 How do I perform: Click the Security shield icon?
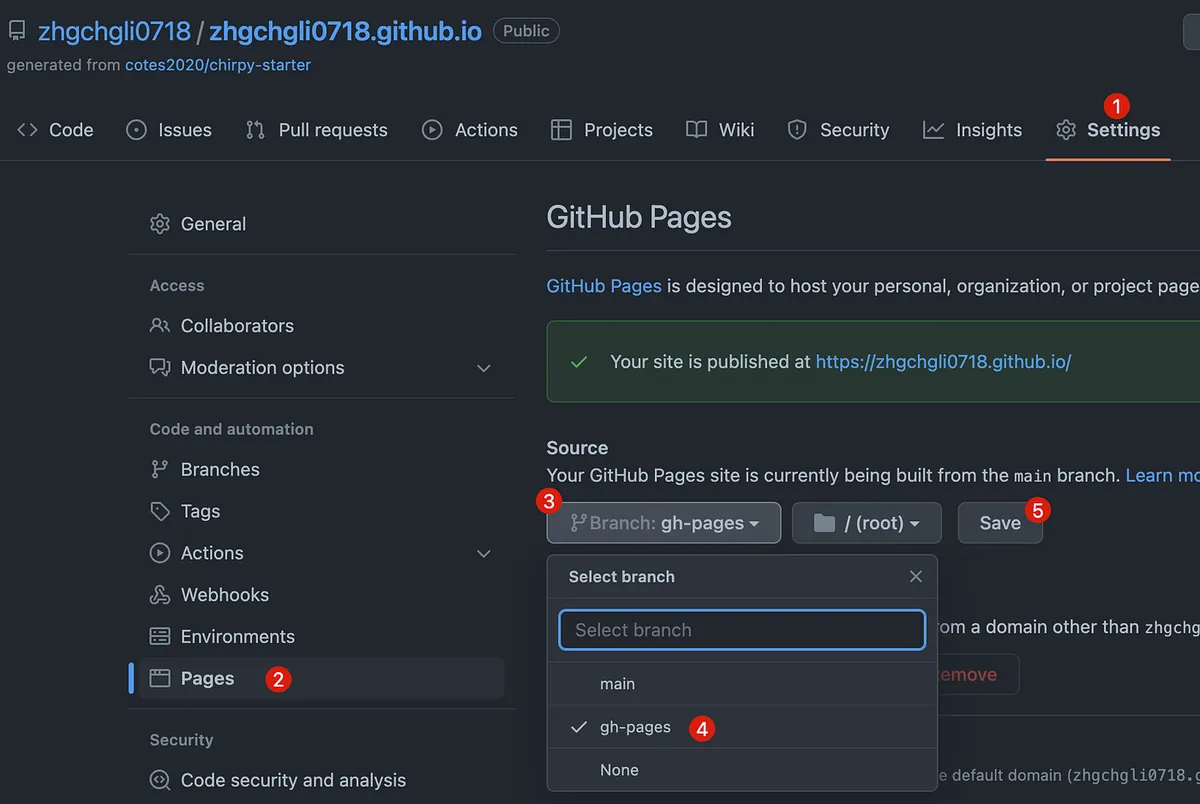[x=797, y=130]
